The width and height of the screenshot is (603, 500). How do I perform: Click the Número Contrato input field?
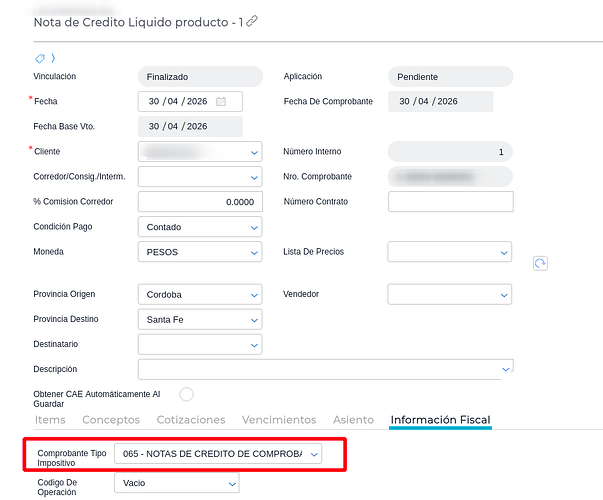451,202
